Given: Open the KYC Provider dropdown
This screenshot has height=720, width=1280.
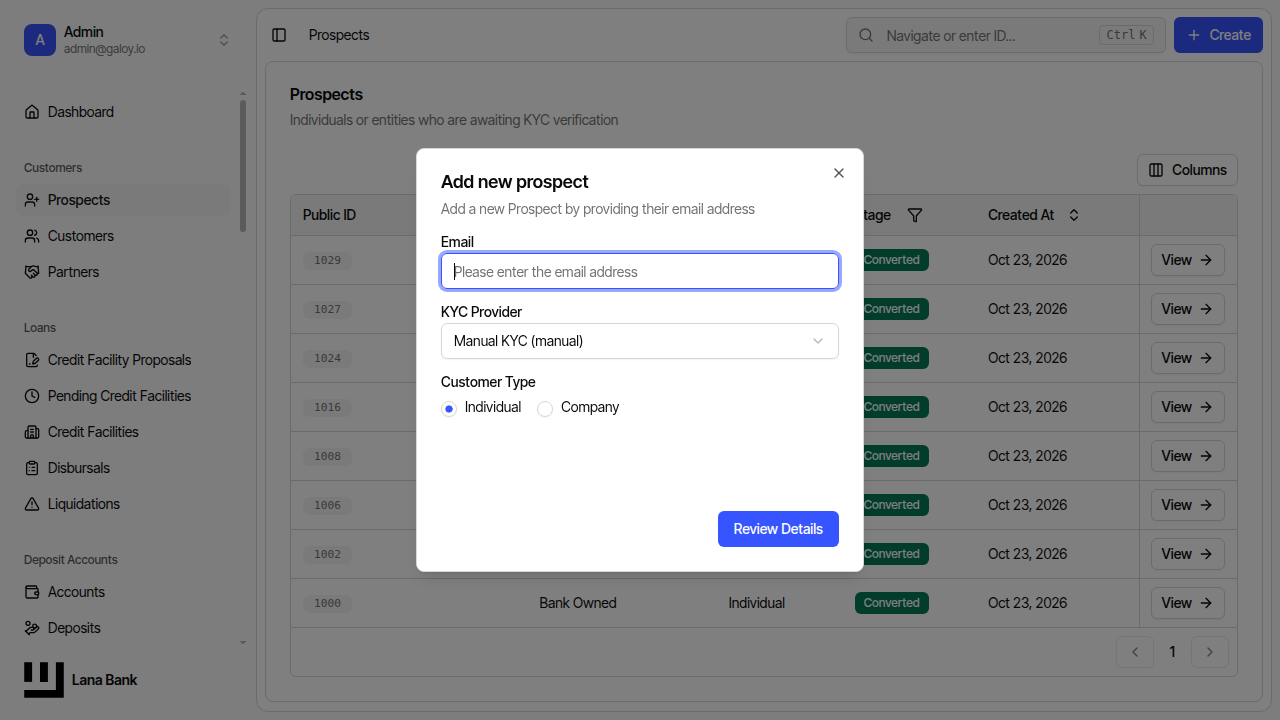Looking at the screenshot, I should tap(640, 341).
